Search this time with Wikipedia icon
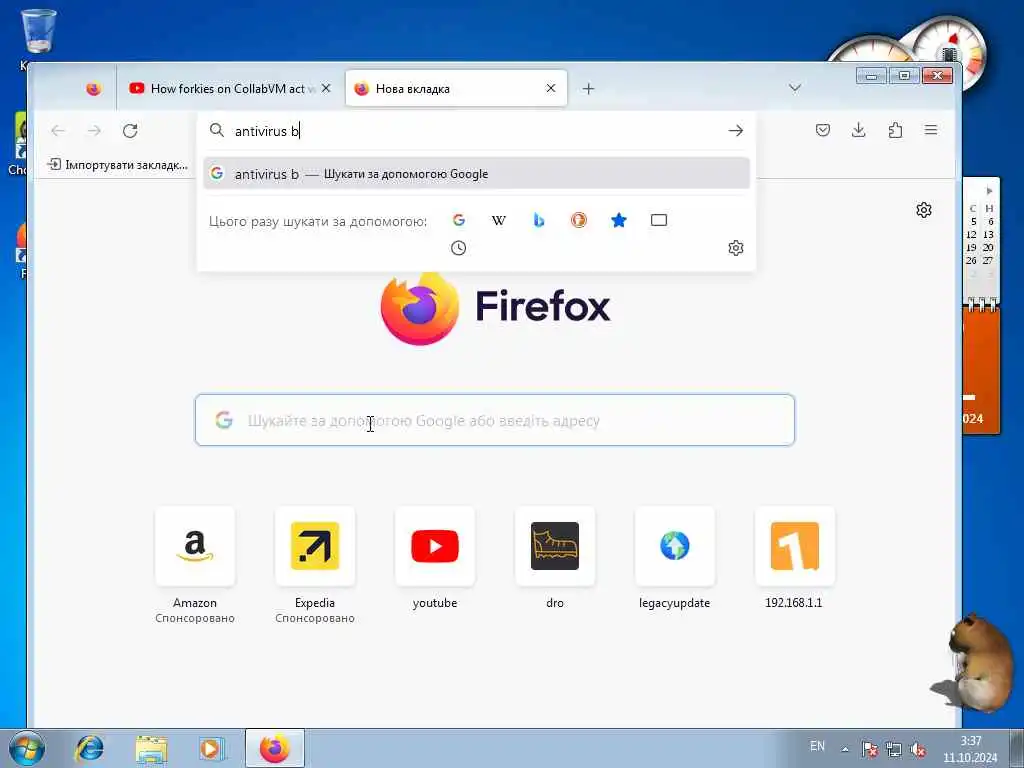This screenshot has height=768, width=1024. [498, 220]
